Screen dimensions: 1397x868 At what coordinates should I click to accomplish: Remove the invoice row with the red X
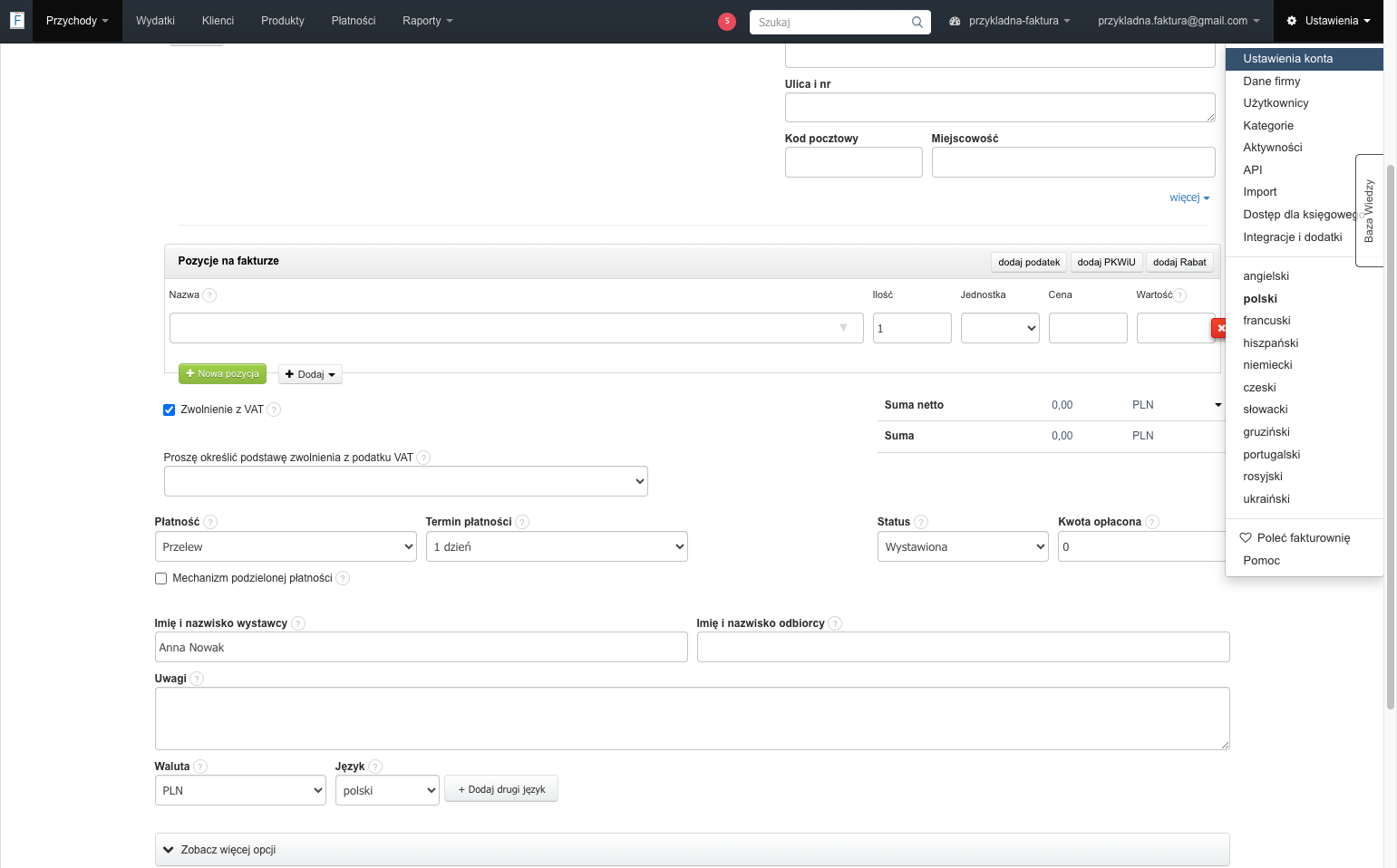[x=1219, y=328]
